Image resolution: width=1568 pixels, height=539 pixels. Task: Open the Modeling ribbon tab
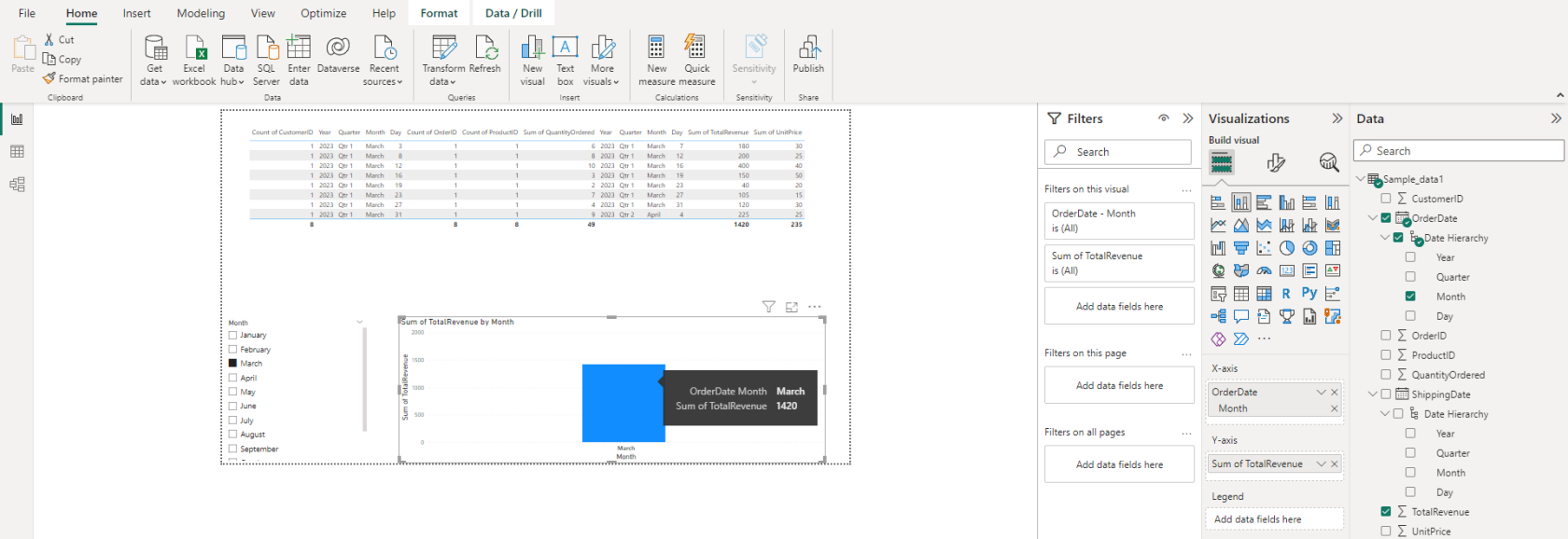201,13
